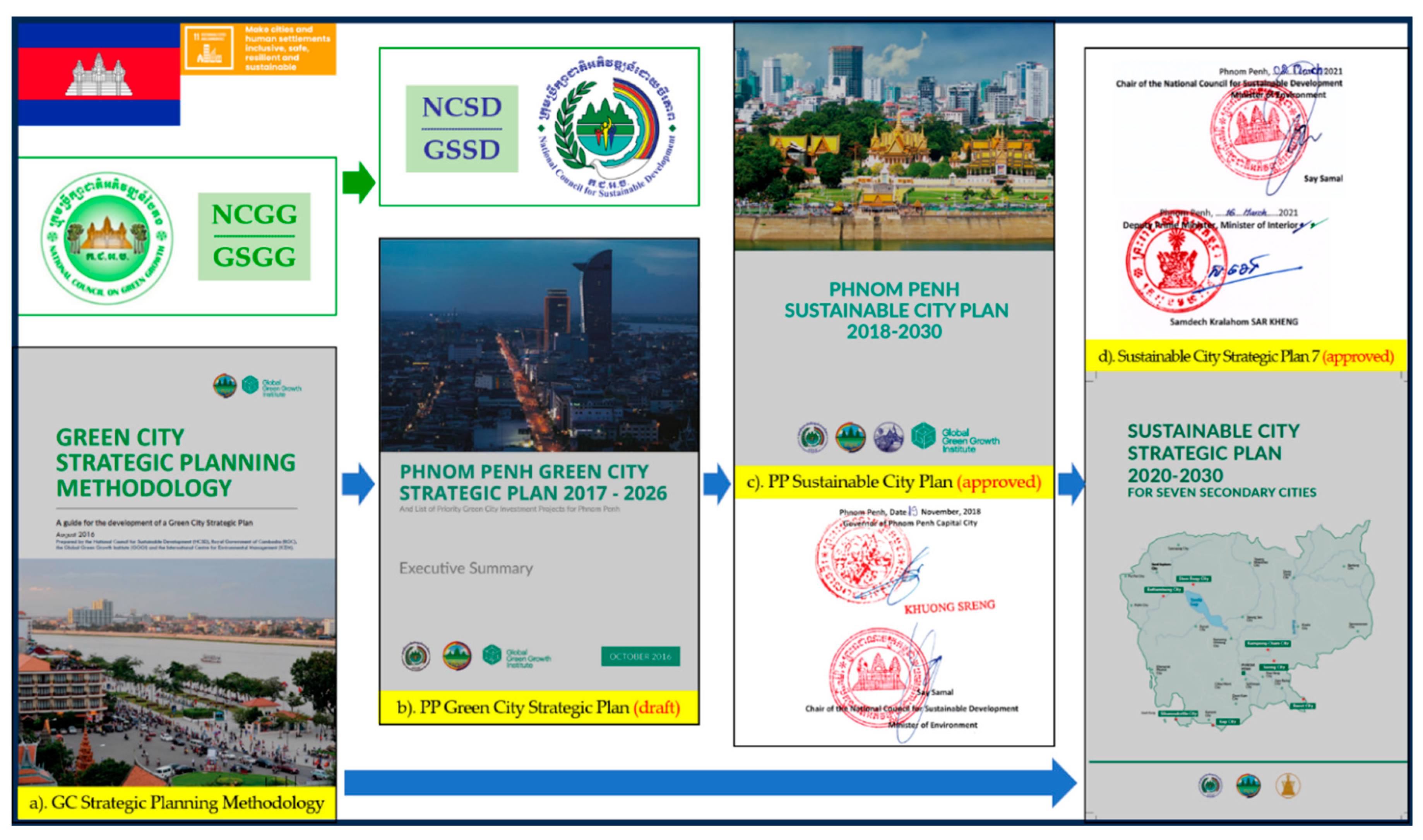Click the NCGG GSGG green label box

point(254,237)
